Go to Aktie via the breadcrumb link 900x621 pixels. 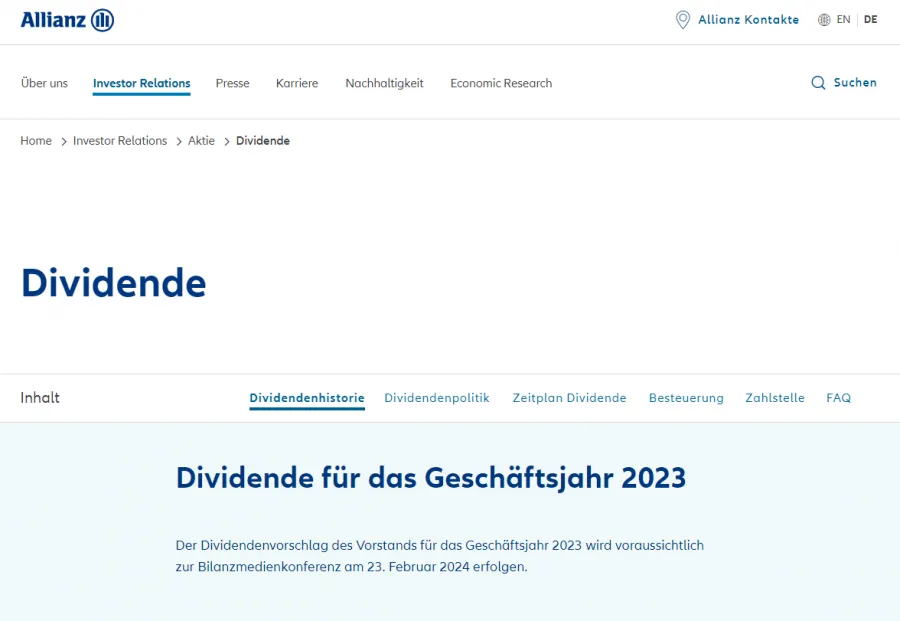(x=201, y=141)
